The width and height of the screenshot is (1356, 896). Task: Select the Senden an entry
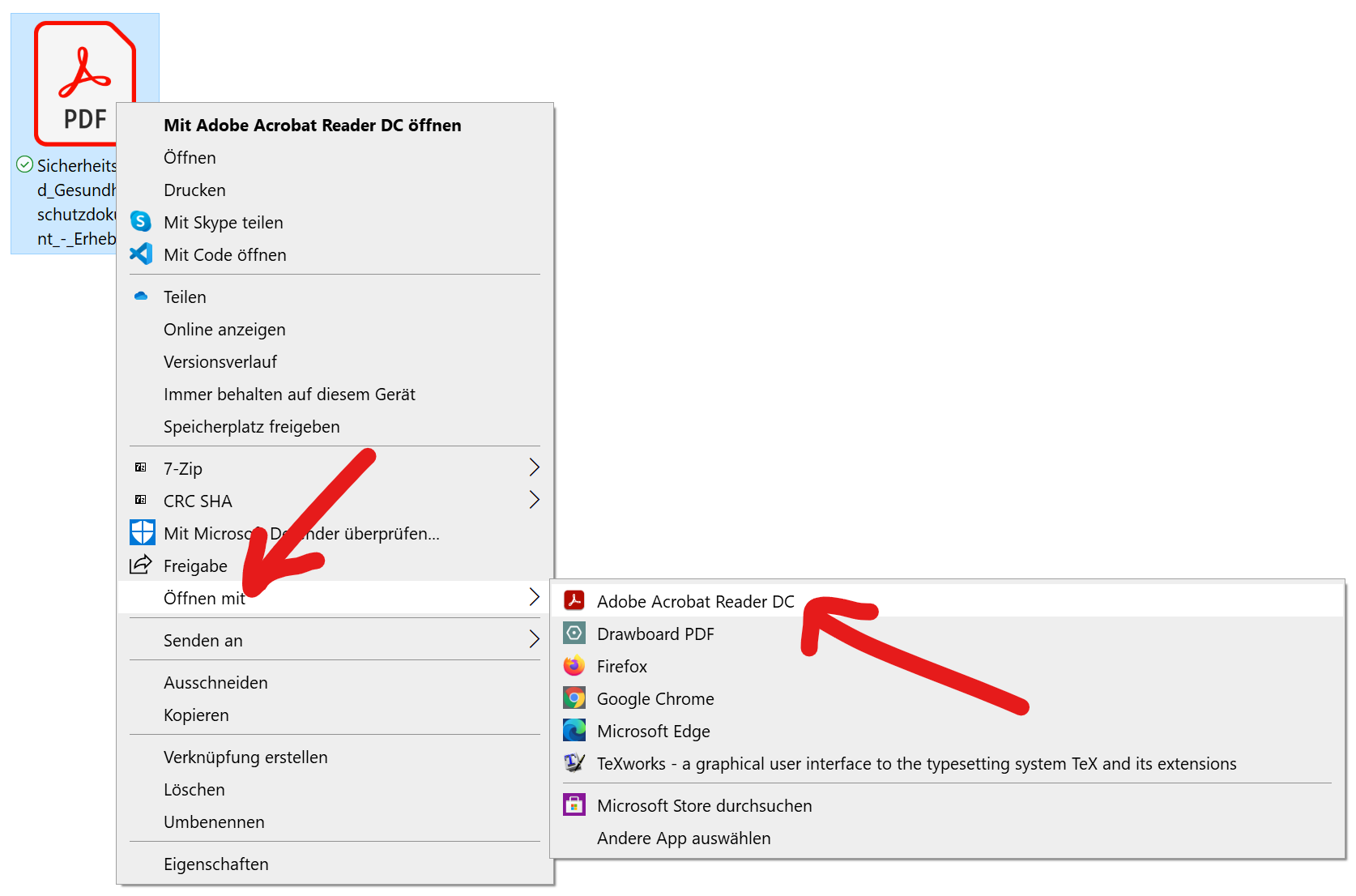pyautogui.click(x=335, y=640)
